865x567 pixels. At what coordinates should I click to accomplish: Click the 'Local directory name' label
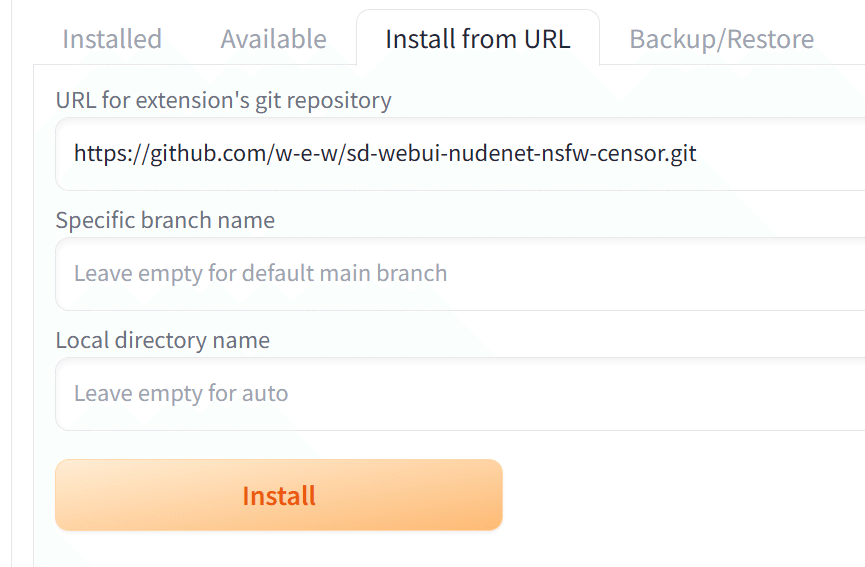coord(163,340)
